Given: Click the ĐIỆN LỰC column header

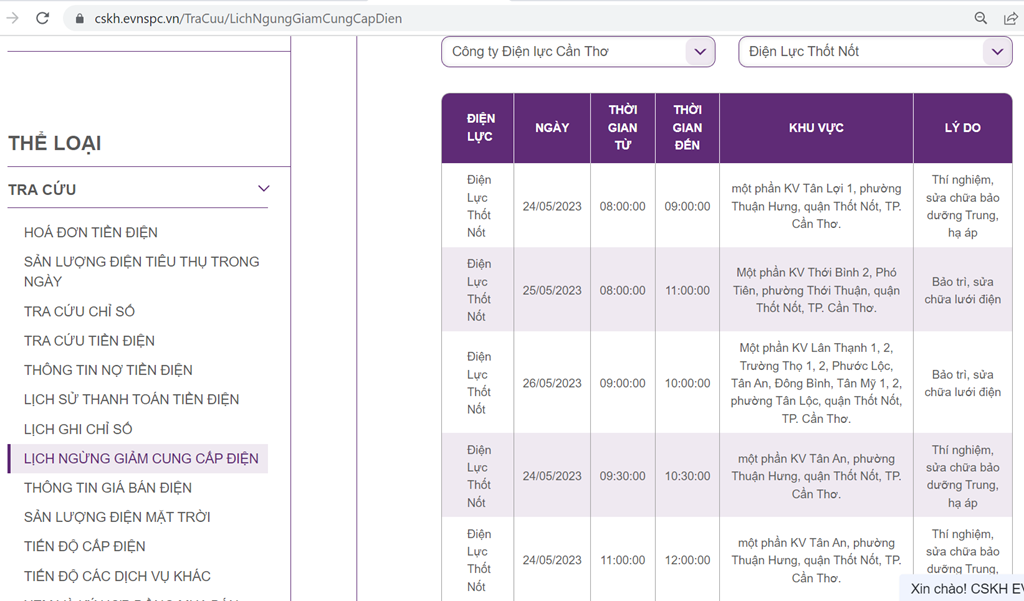Looking at the screenshot, I should point(478,127).
